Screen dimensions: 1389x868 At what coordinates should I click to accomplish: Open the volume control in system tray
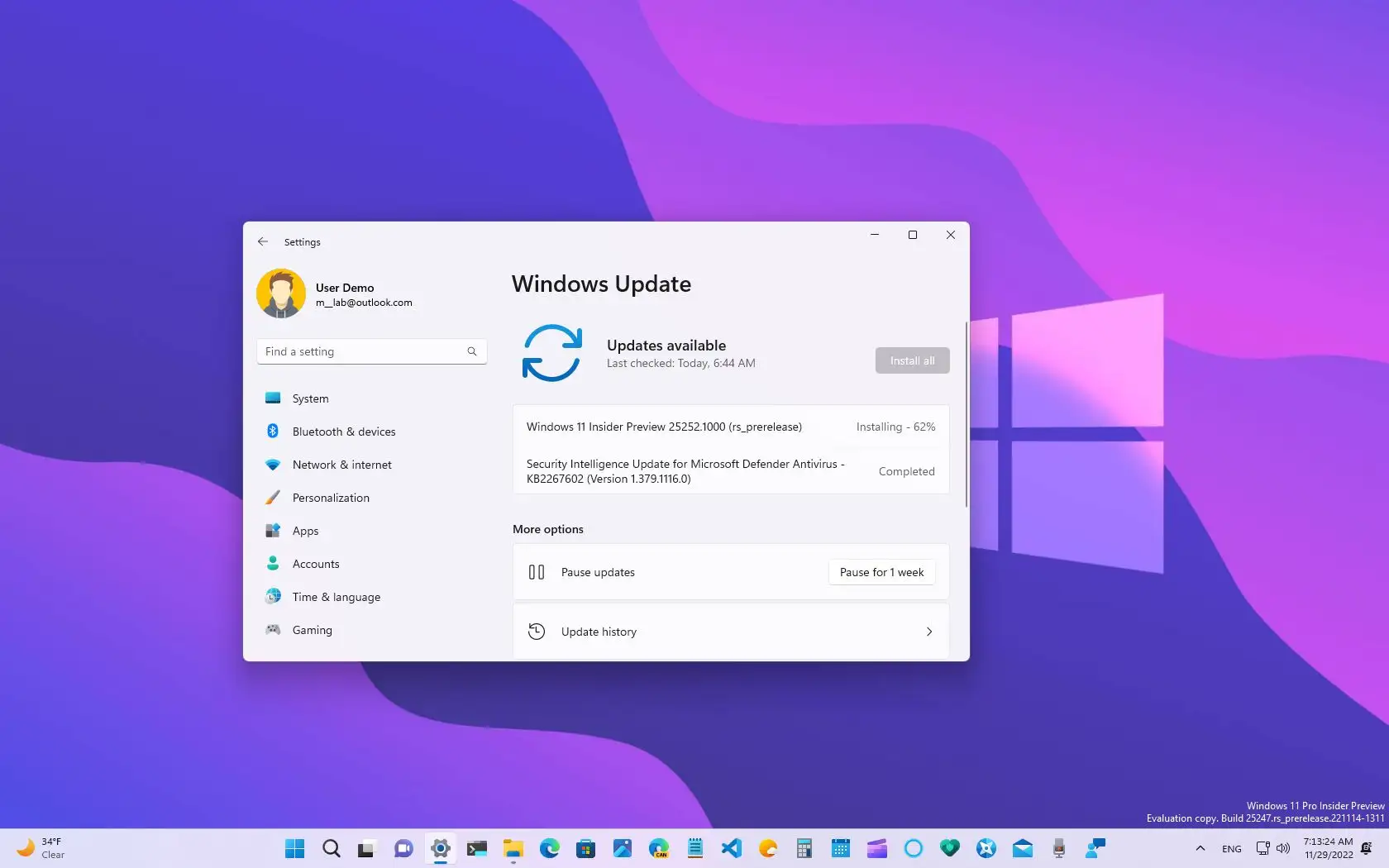1283,848
